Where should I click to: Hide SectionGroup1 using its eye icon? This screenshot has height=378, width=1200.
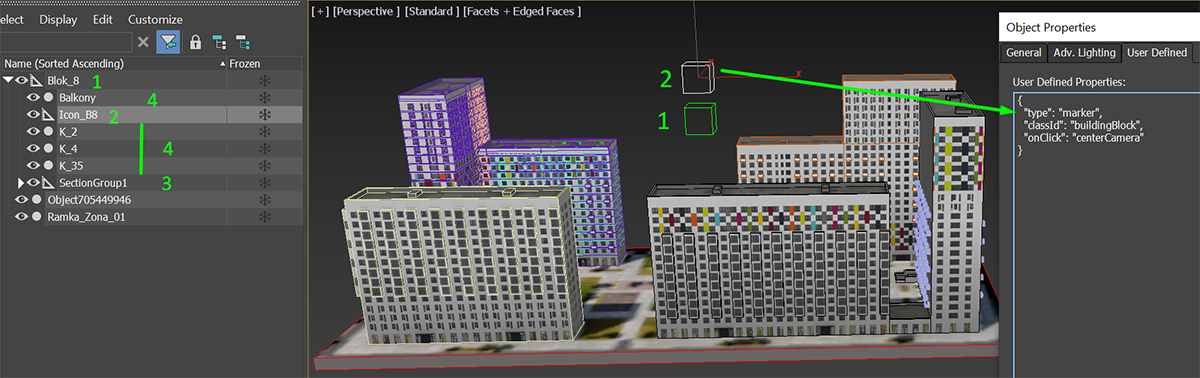point(33,183)
